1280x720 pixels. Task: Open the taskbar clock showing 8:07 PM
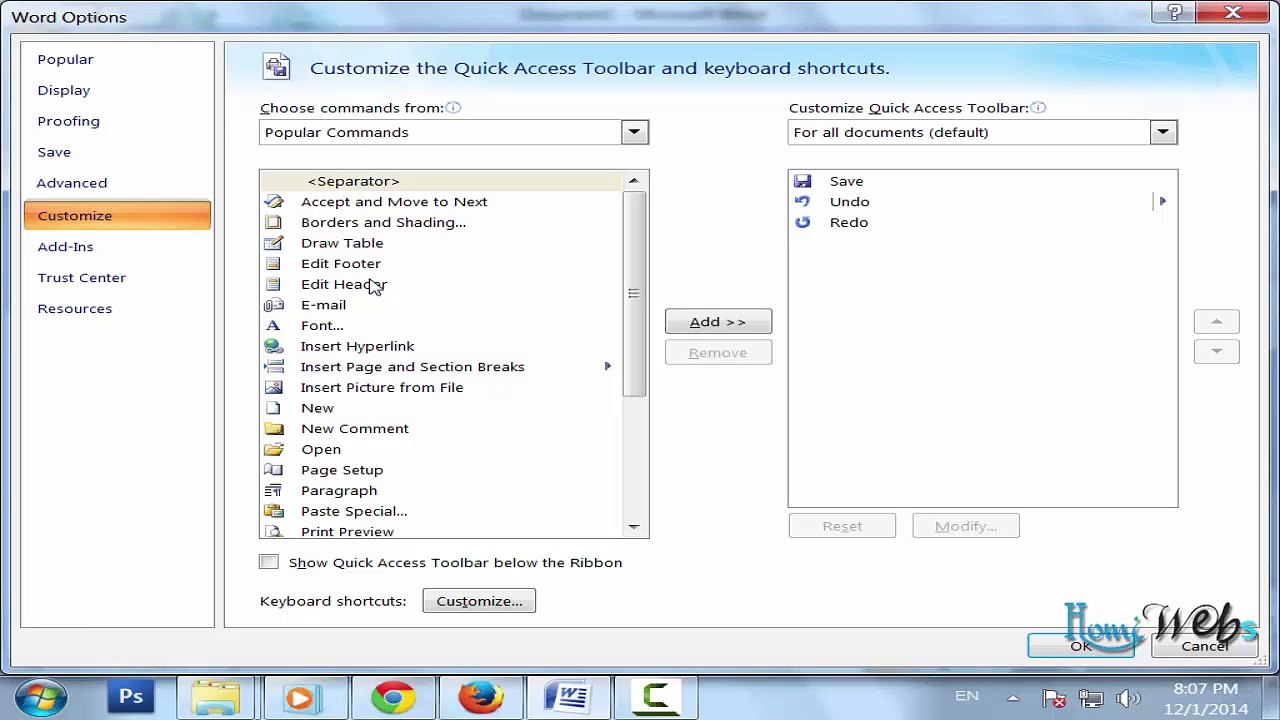1206,698
